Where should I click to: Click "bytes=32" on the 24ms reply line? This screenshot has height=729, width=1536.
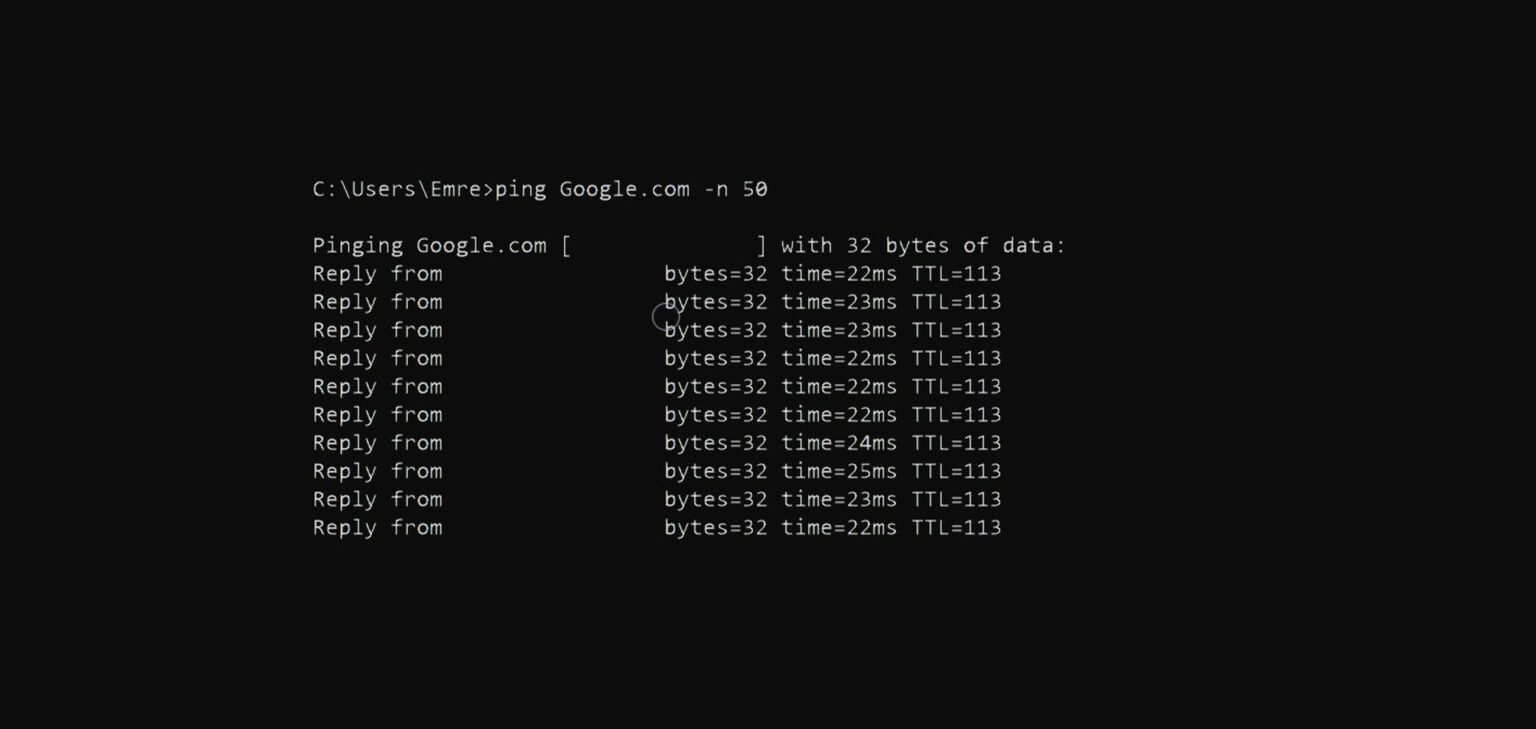716,443
